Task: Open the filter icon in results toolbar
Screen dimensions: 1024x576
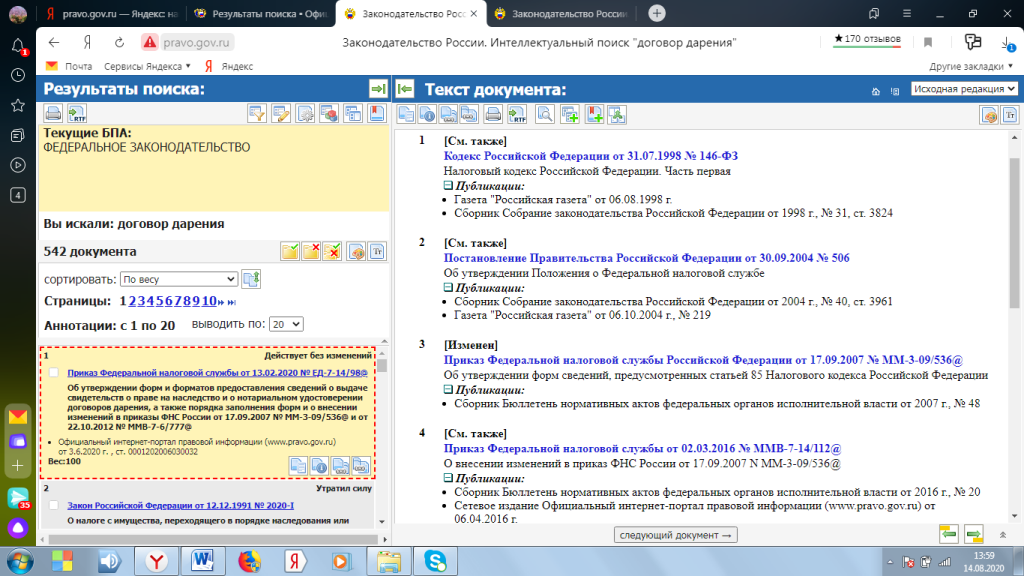Action: click(257, 114)
